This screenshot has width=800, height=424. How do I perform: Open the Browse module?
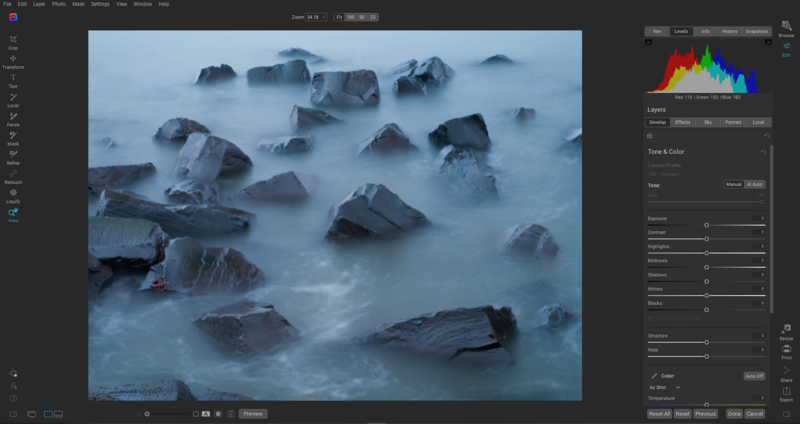(786, 29)
